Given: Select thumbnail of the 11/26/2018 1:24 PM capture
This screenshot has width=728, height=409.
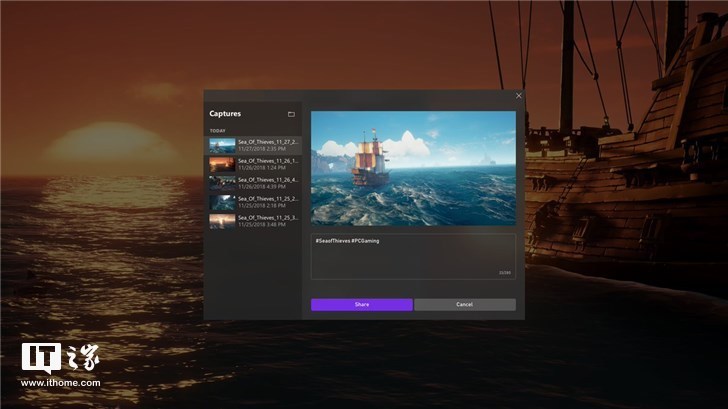Looking at the screenshot, I should pos(222,164).
